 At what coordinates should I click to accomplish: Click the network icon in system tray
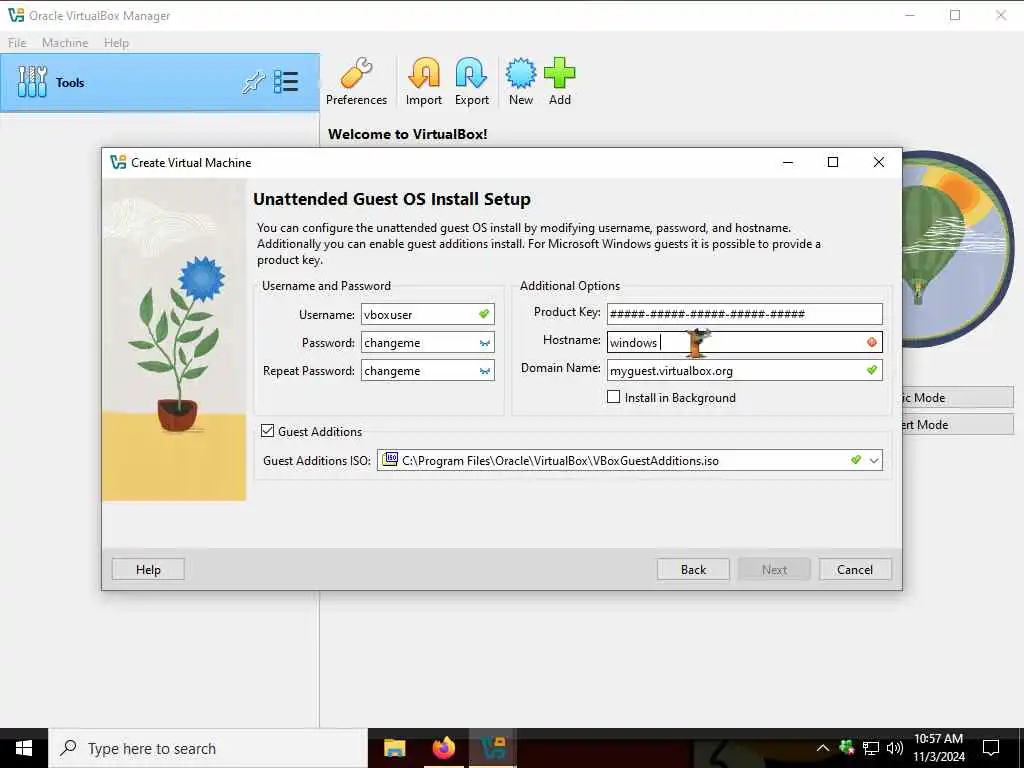pyautogui.click(x=871, y=748)
